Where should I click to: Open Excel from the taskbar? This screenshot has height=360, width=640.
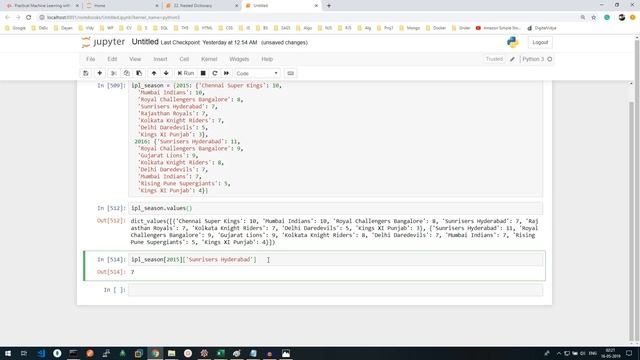(220, 353)
